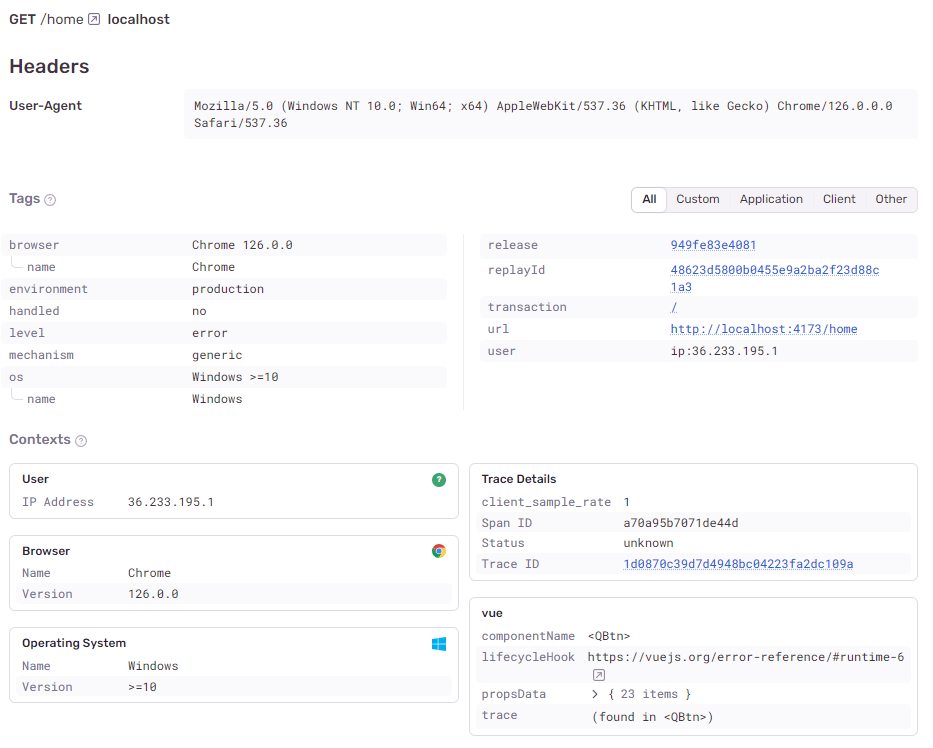The height and width of the screenshot is (748, 933).
Task: Show Application tags only
Action: coord(771,199)
